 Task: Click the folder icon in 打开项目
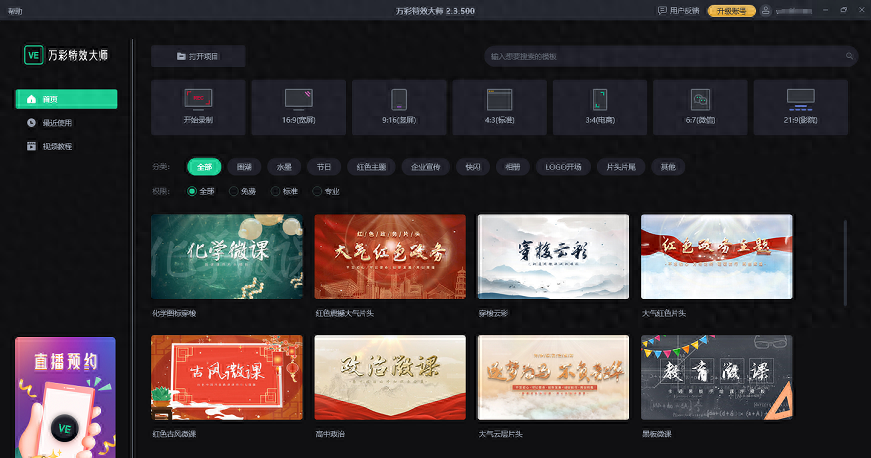point(181,56)
